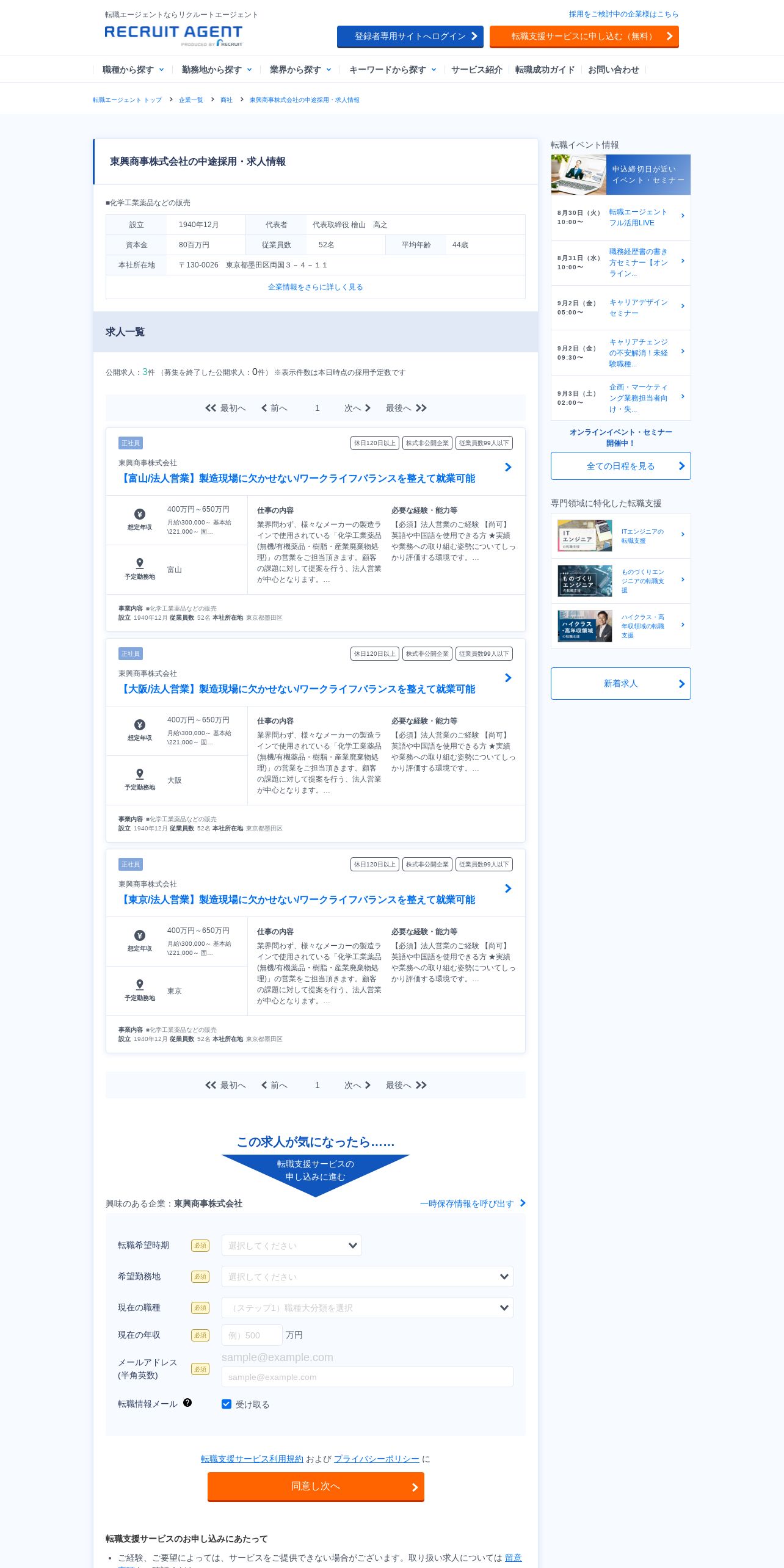Click chevron icon beside ITエンジニアの転職支援
784x1568 pixels.
coord(683,534)
